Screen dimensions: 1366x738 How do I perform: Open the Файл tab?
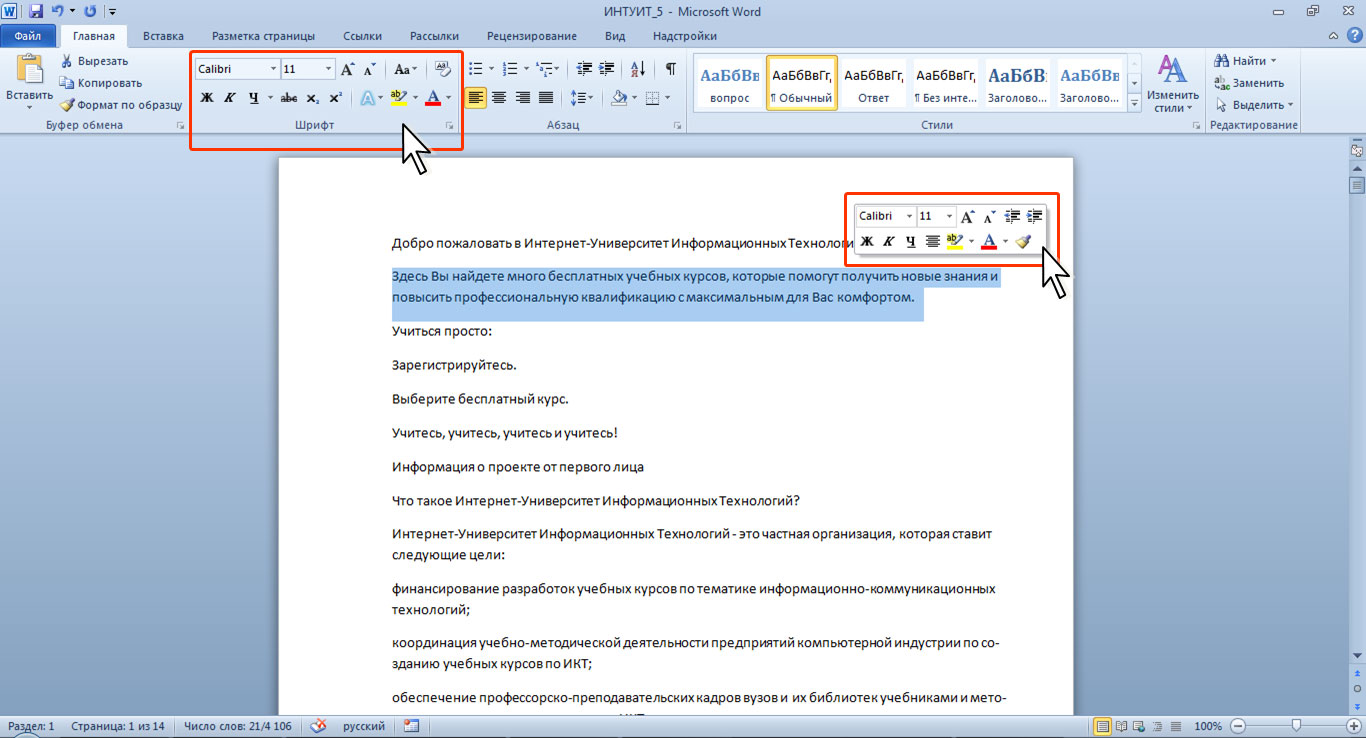point(27,36)
